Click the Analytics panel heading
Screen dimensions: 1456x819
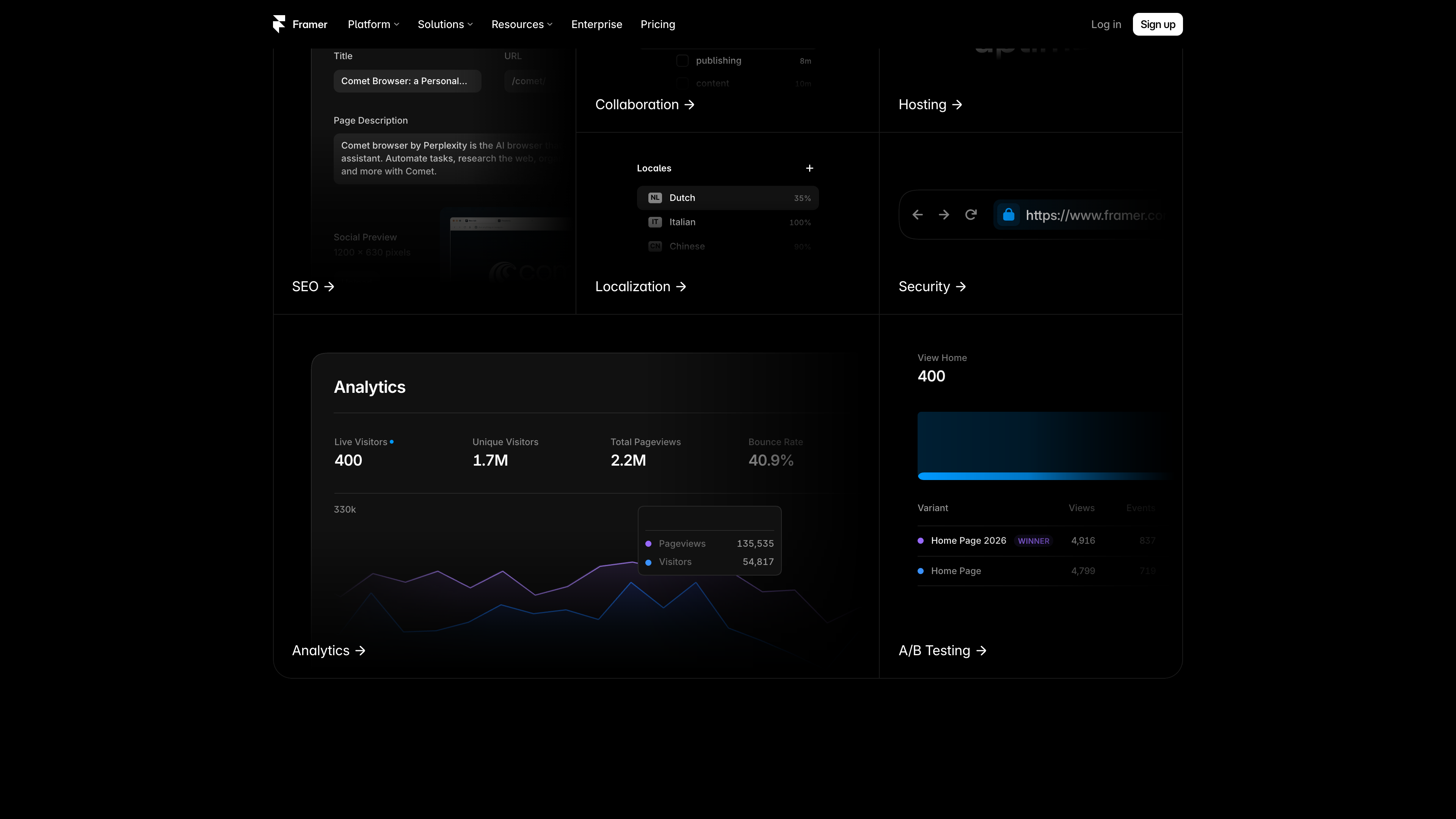point(370,387)
